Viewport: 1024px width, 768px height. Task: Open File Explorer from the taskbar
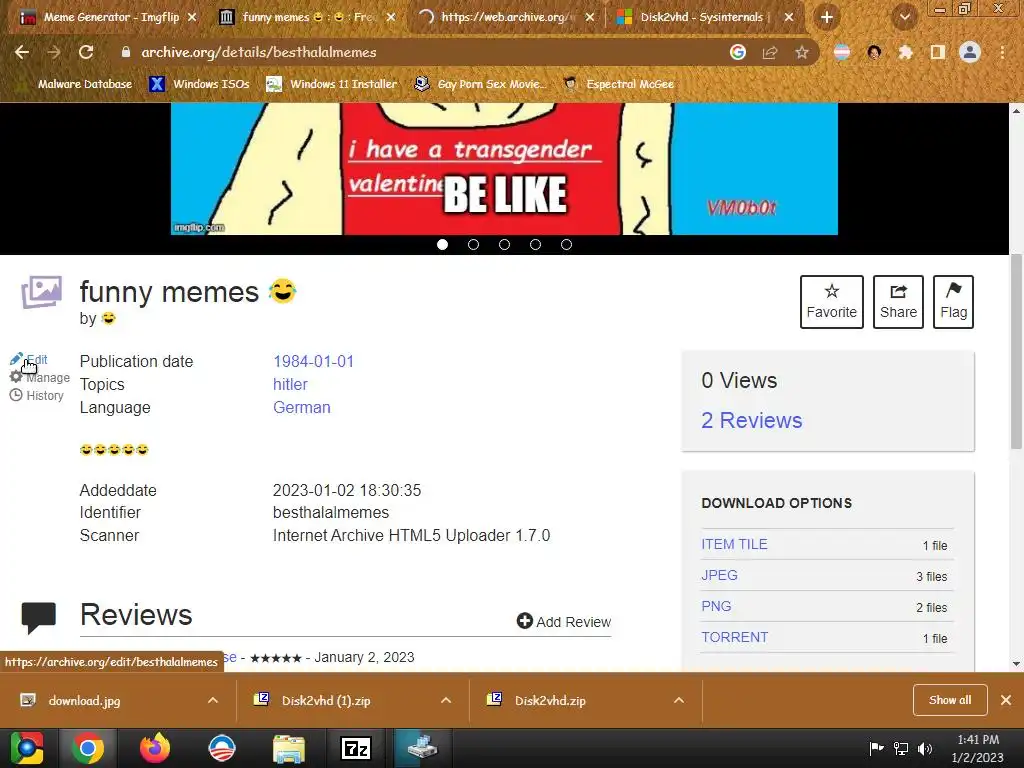pos(288,748)
